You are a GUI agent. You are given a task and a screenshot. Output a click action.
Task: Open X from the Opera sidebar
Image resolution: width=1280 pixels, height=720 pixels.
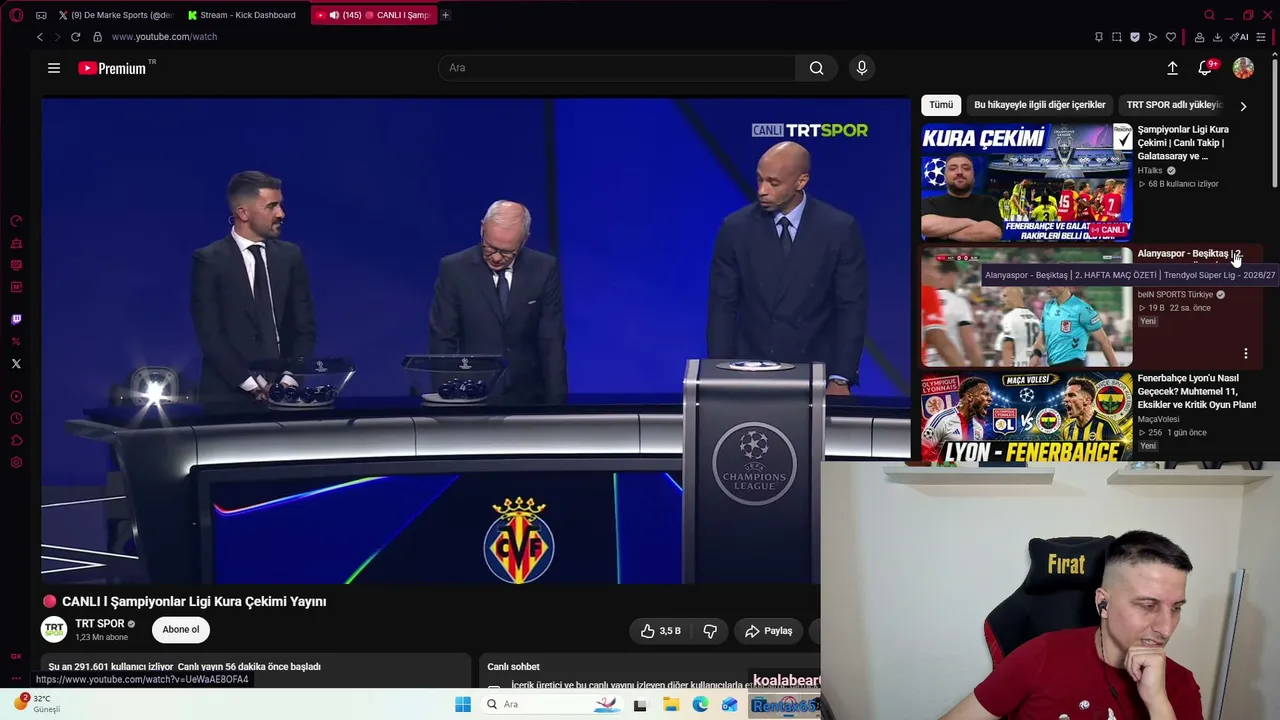(x=16, y=364)
